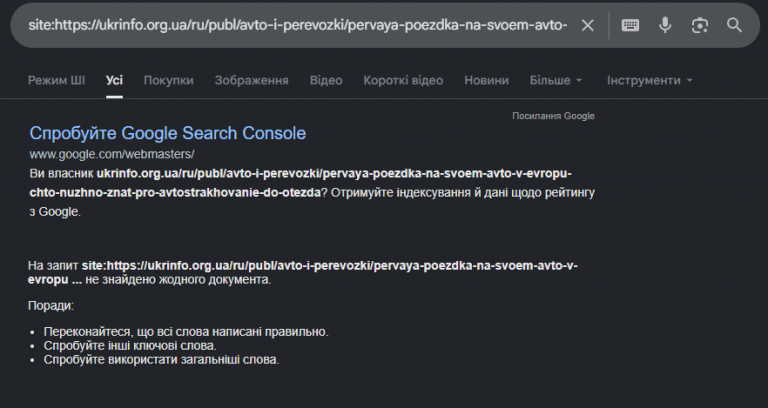Switch to the Відео tab

point(326,80)
